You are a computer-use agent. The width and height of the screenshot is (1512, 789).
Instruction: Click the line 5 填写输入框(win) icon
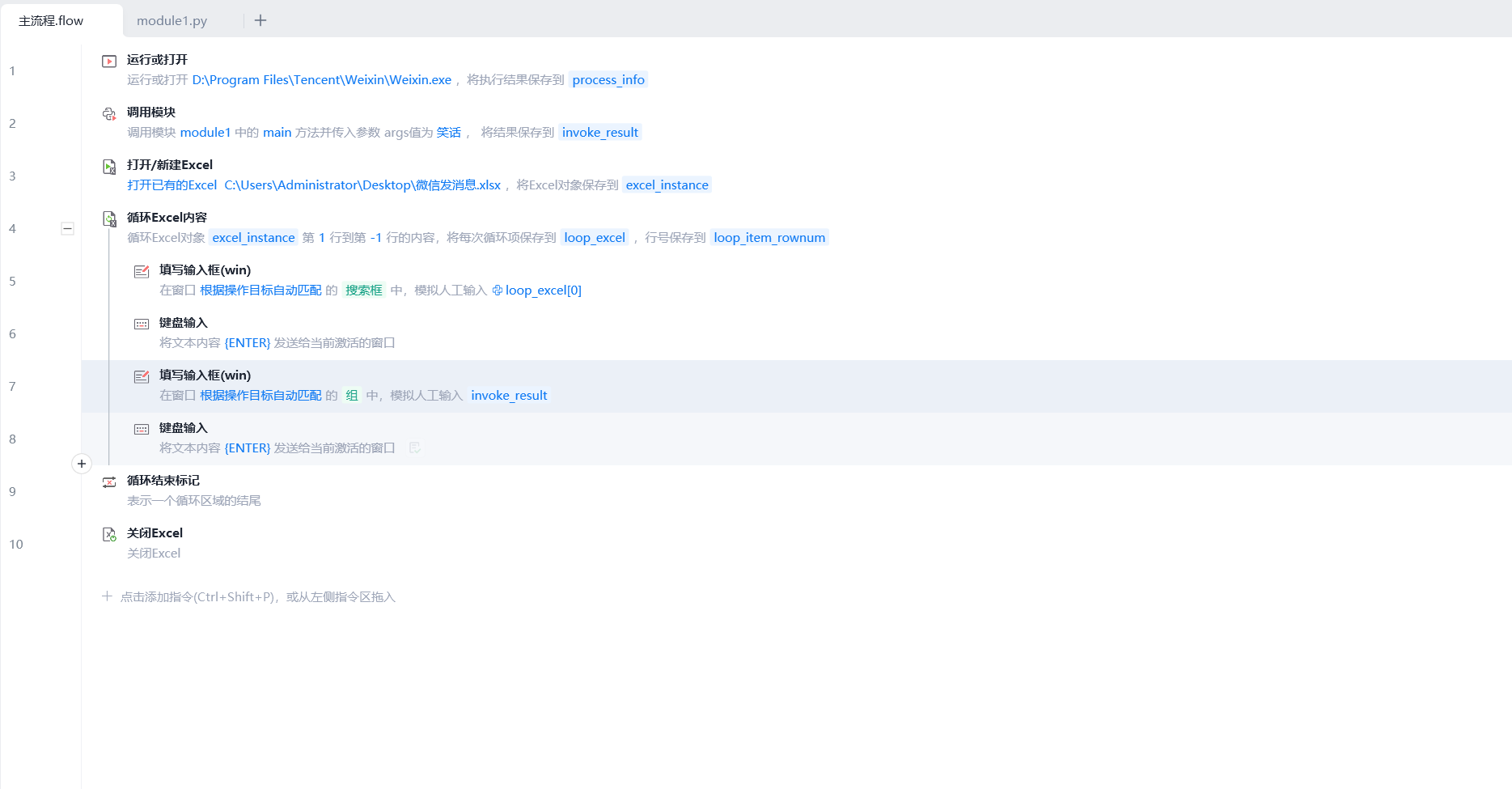pyautogui.click(x=142, y=271)
